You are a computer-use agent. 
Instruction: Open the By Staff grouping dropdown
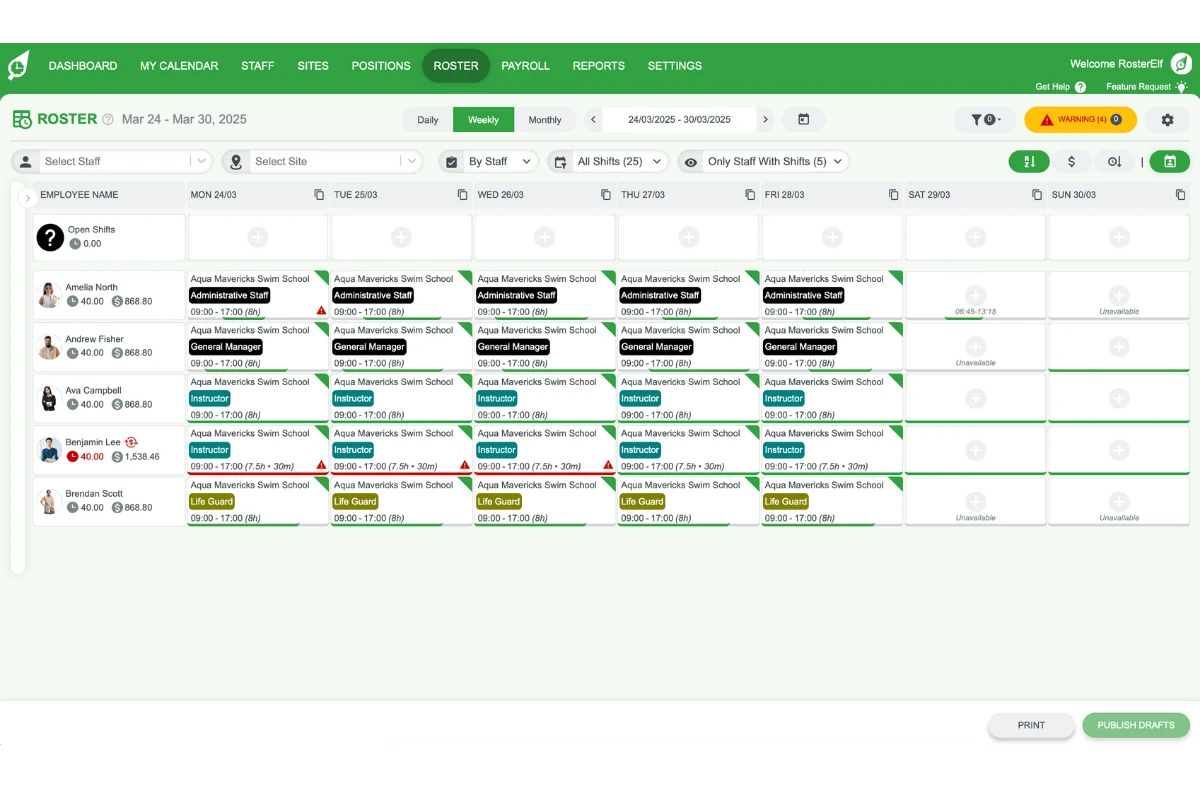tap(489, 161)
